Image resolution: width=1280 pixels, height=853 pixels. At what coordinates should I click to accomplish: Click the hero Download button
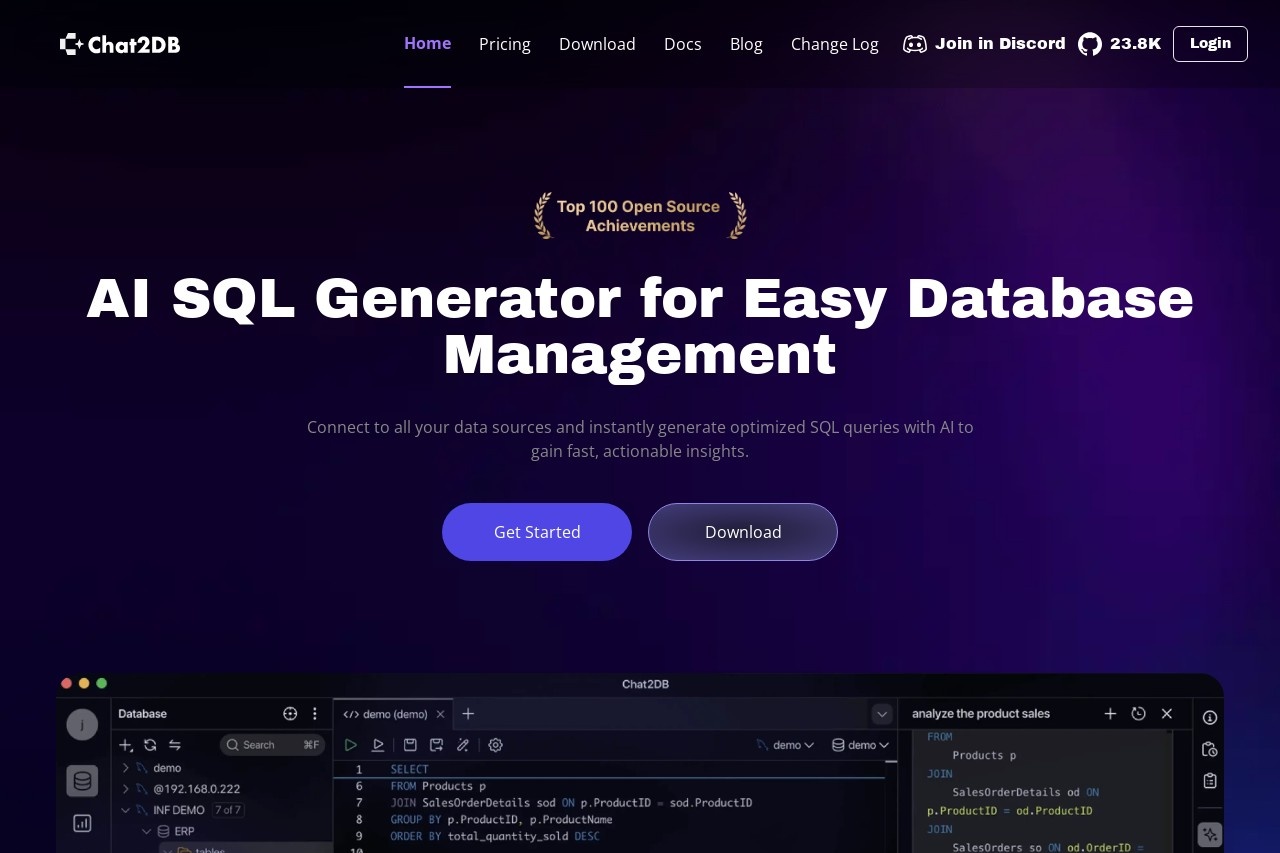point(743,532)
